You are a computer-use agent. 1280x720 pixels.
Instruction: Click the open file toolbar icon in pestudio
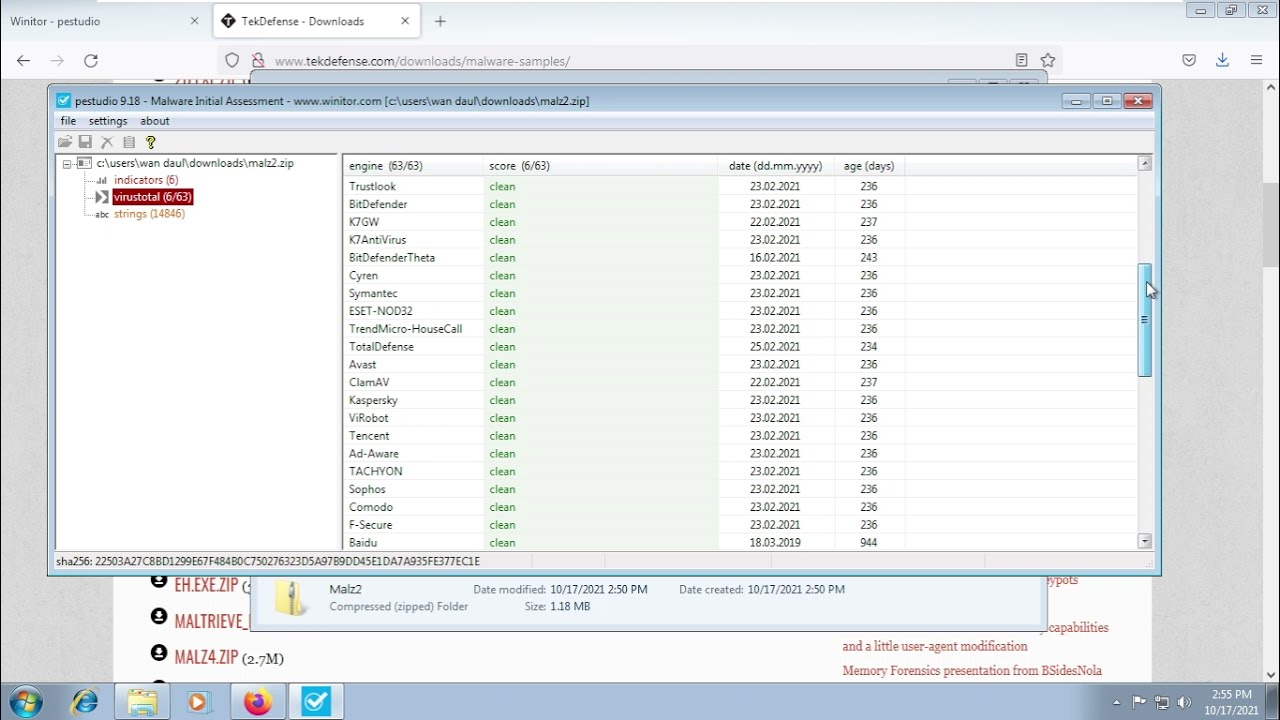click(x=65, y=142)
